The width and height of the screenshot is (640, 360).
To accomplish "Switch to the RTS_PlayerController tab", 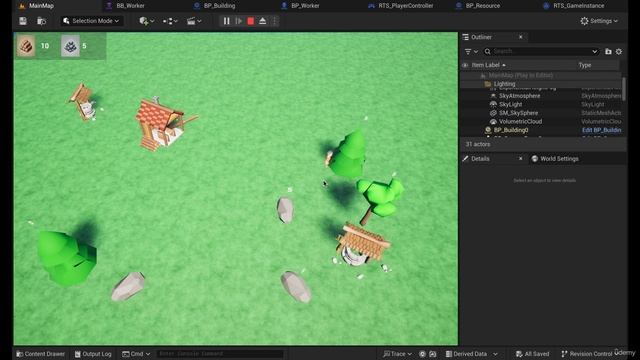I will tap(405, 6).
